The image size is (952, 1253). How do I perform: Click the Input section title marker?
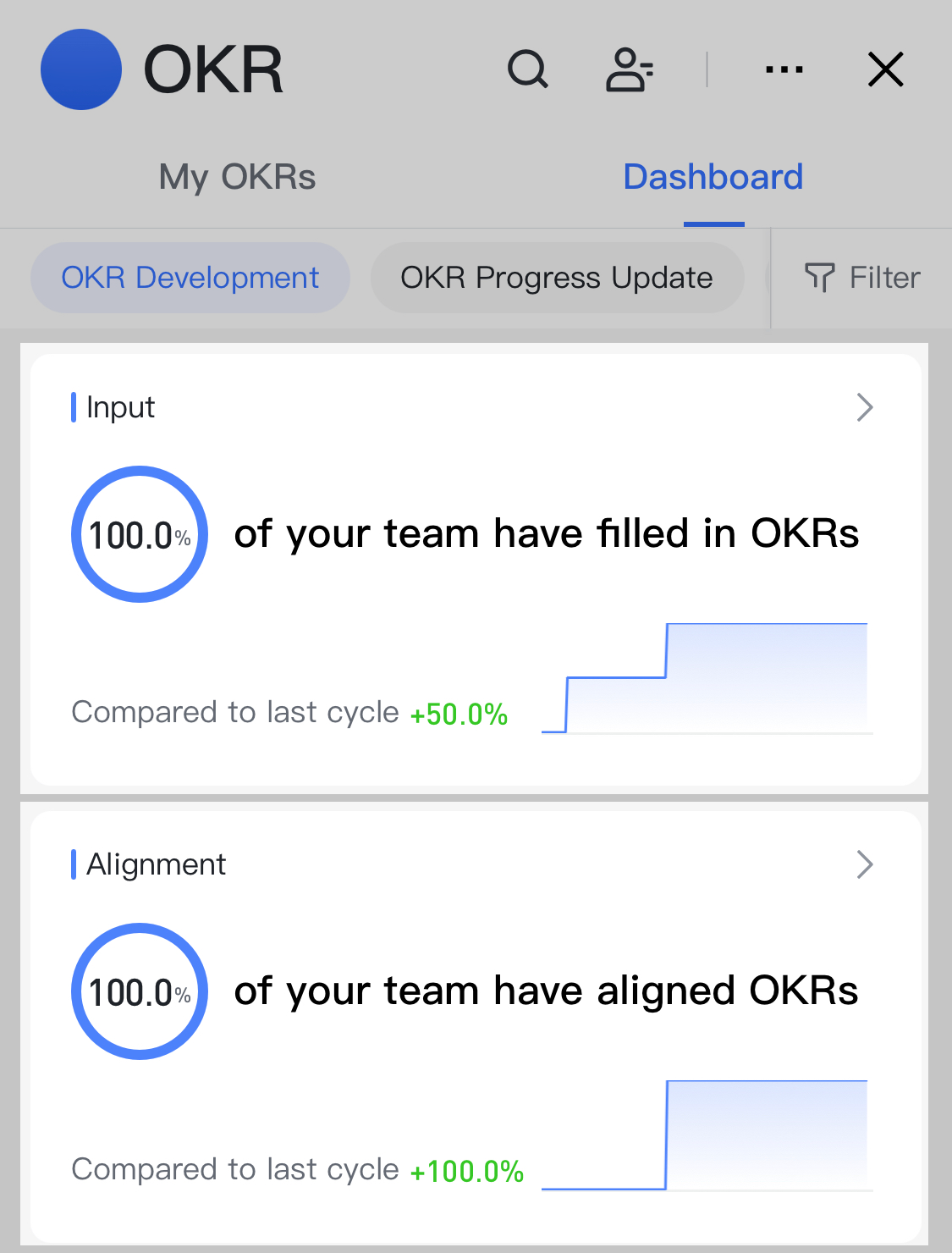pyautogui.click(x=75, y=407)
